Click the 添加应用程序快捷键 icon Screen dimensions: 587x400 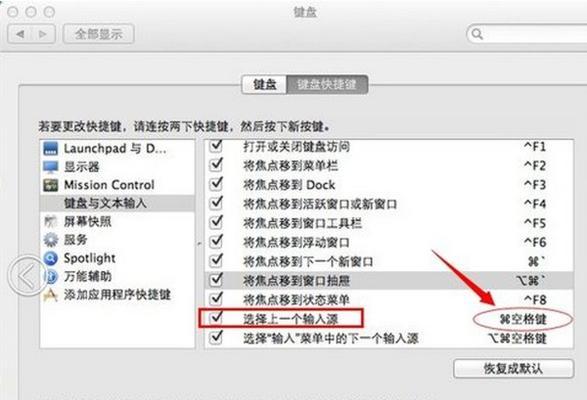(x=51, y=295)
